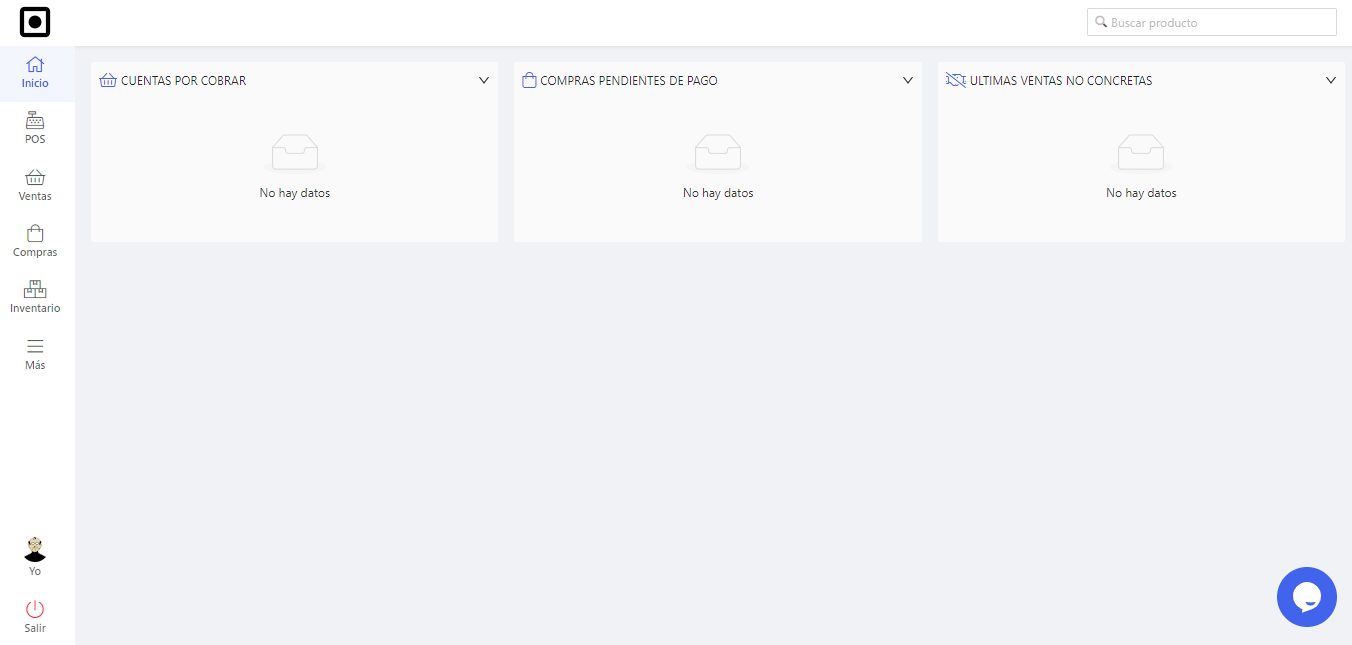Click basket icon beside Cuentas por Cobrar
Image resolution: width=1352 pixels, height=645 pixels.
(109, 80)
